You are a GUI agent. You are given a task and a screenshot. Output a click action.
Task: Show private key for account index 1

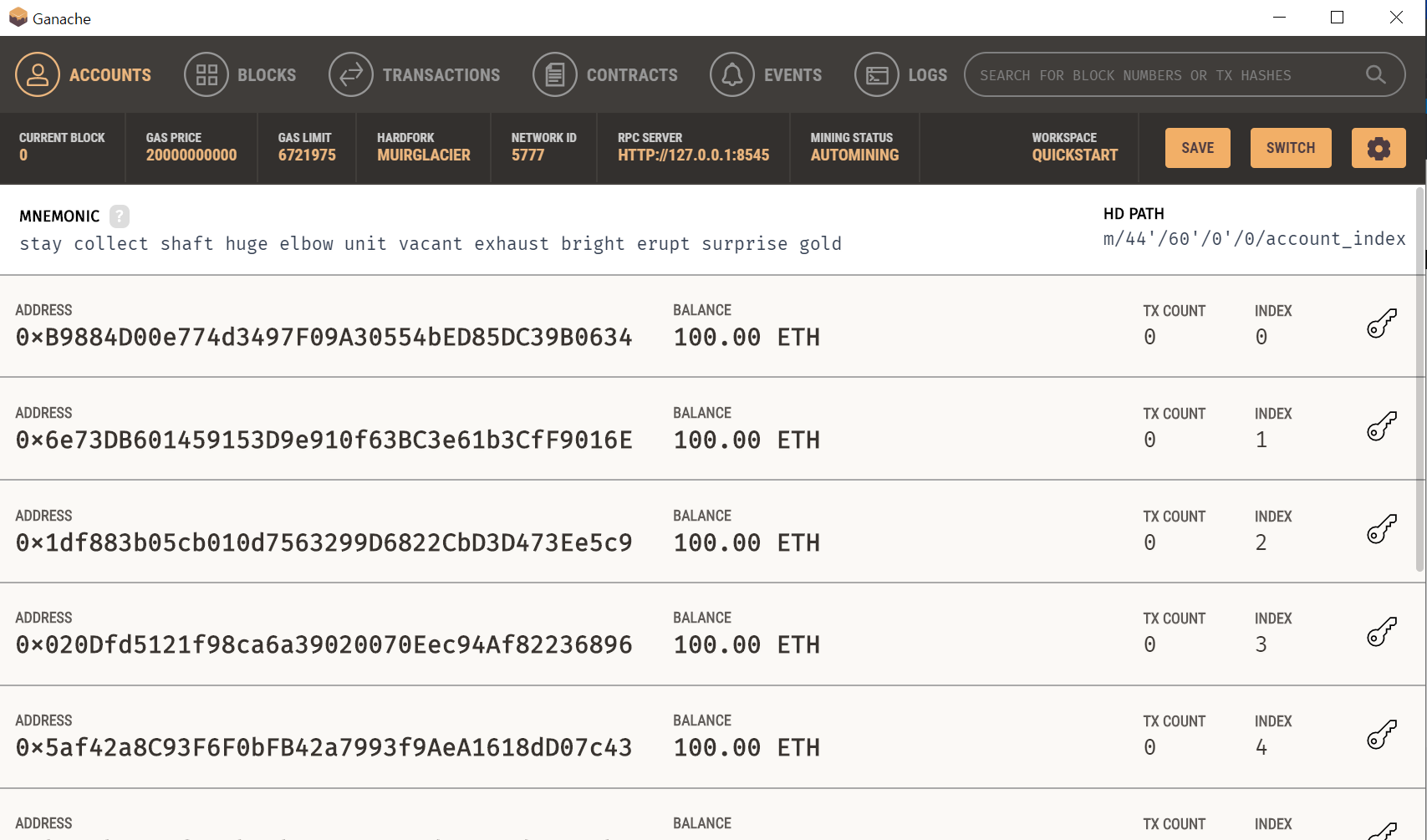coord(1382,425)
